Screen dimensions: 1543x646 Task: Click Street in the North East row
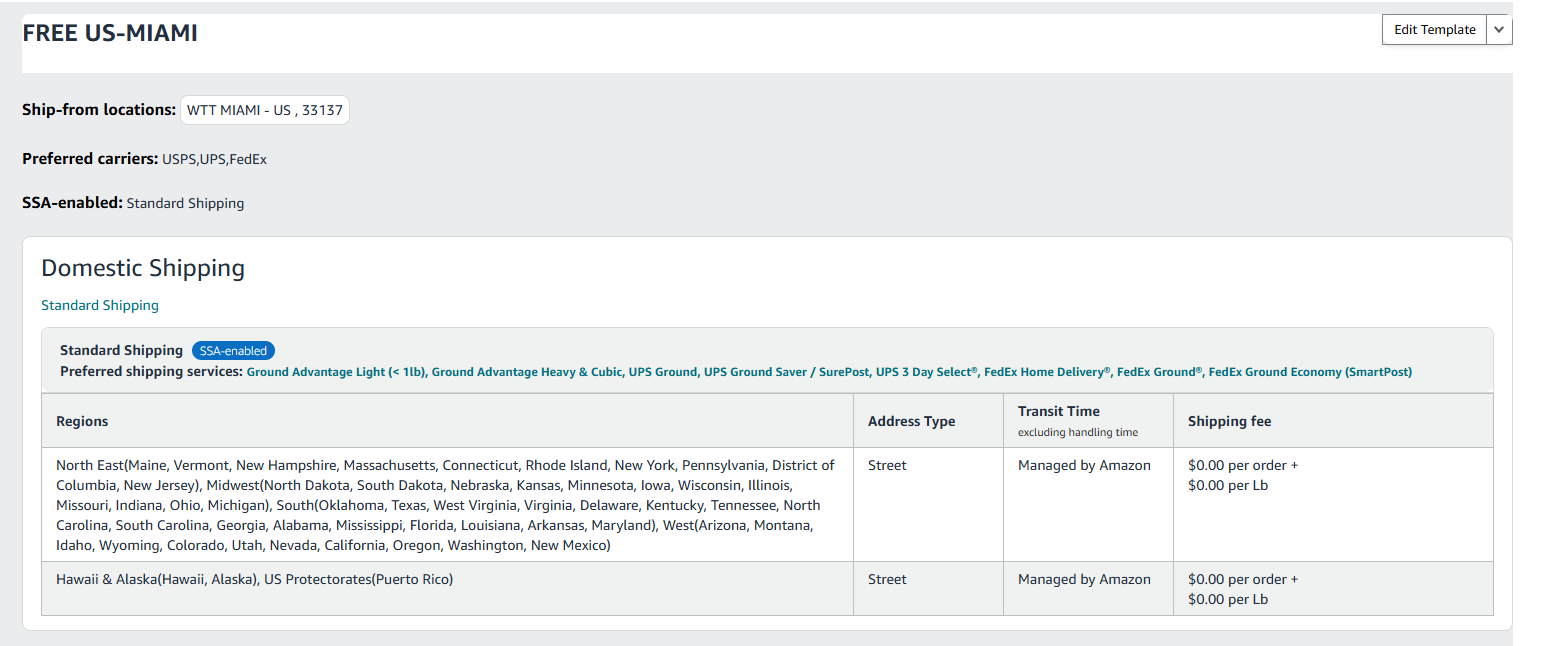point(887,465)
